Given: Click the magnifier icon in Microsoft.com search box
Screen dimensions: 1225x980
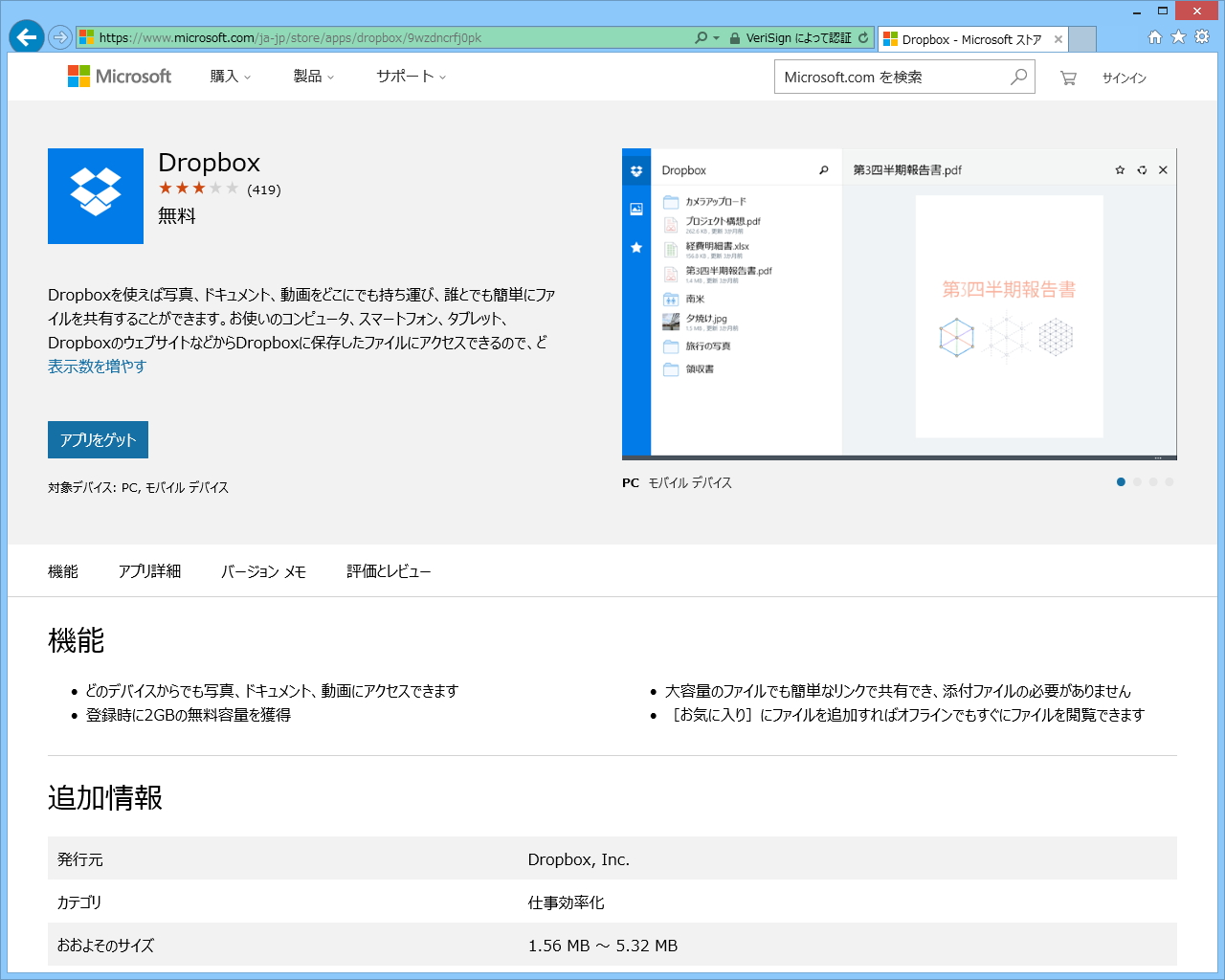Looking at the screenshot, I should click(x=1018, y=77).
